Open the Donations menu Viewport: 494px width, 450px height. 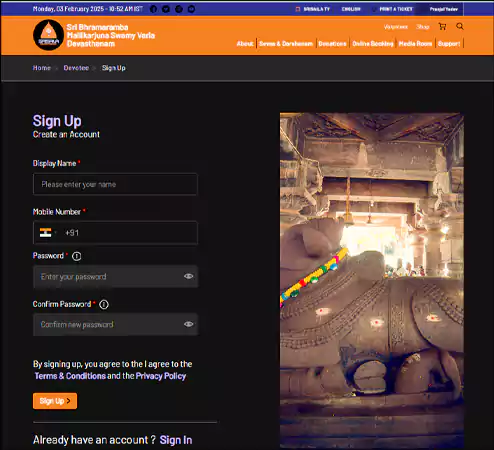pos(332,44)
